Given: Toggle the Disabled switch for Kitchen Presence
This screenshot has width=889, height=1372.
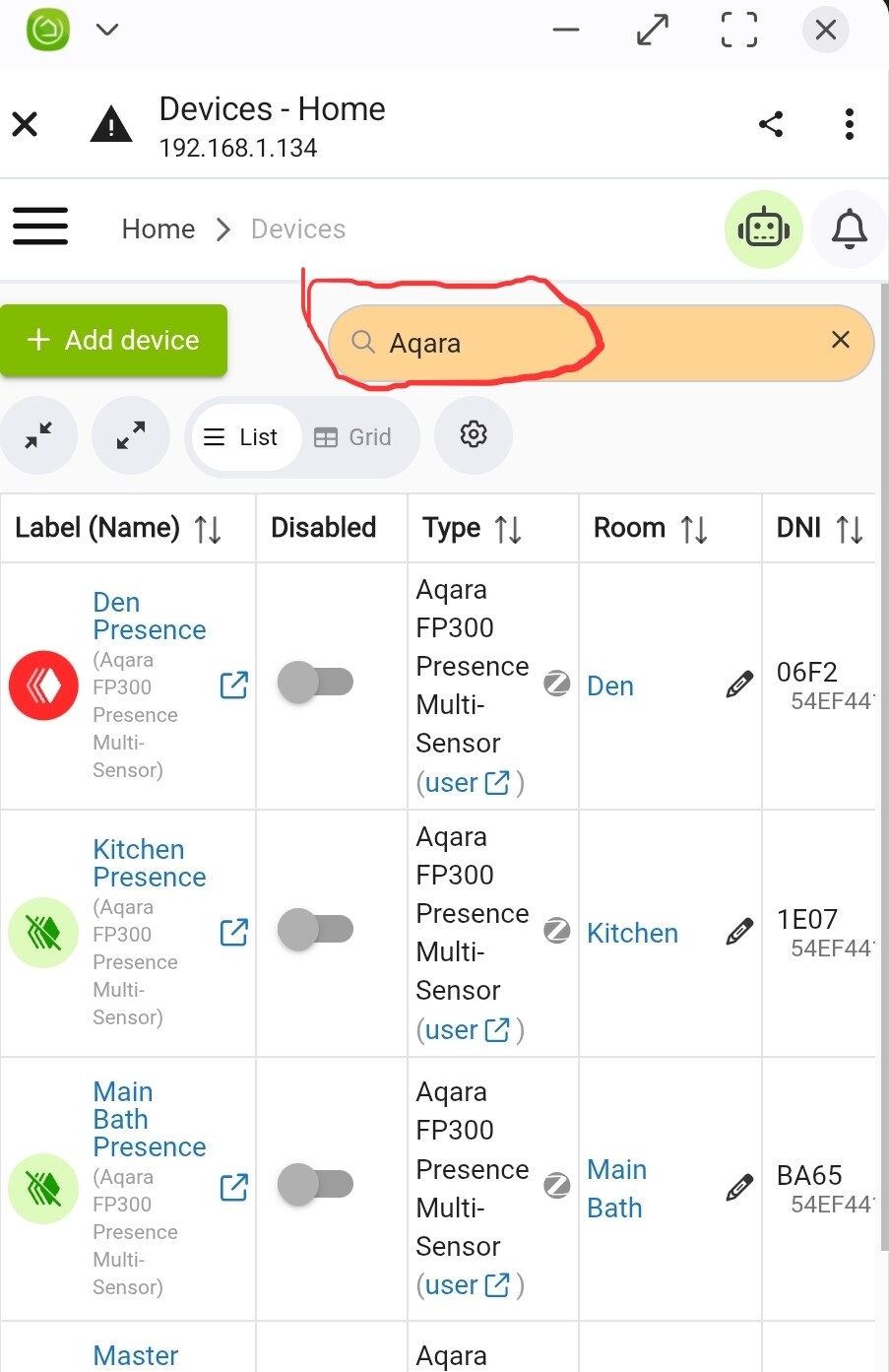Looking at the screenshot, I should [316, 929].
